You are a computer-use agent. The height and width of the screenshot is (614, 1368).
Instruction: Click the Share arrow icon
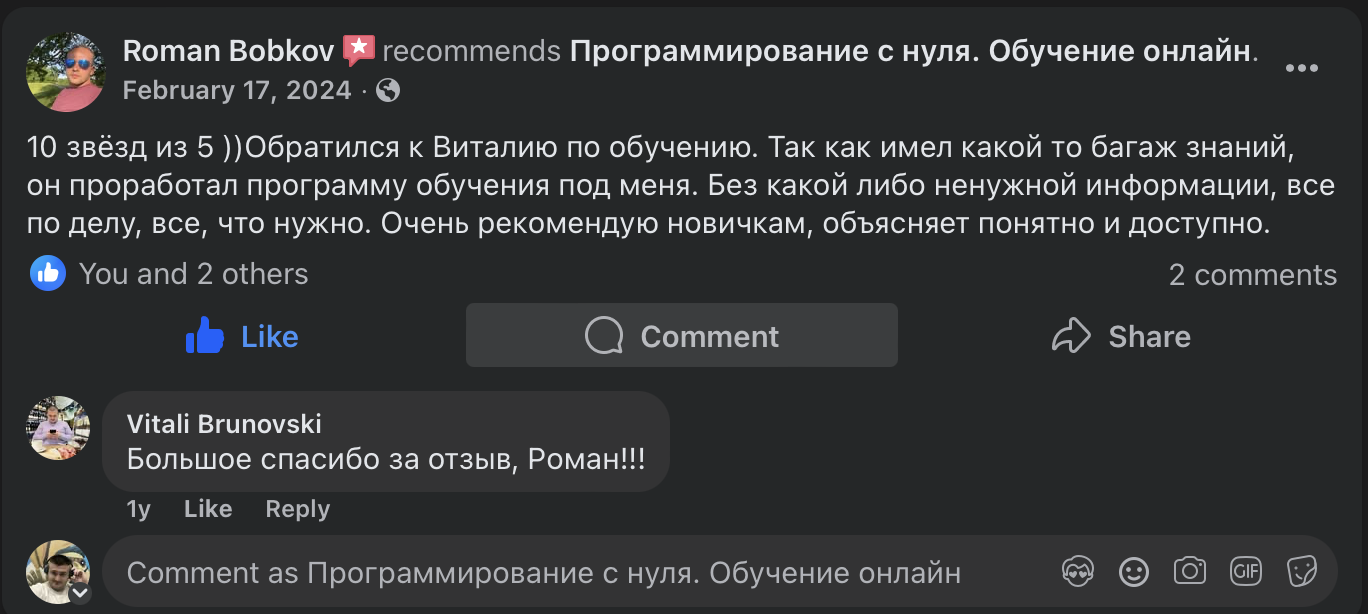pos(1073,336)
